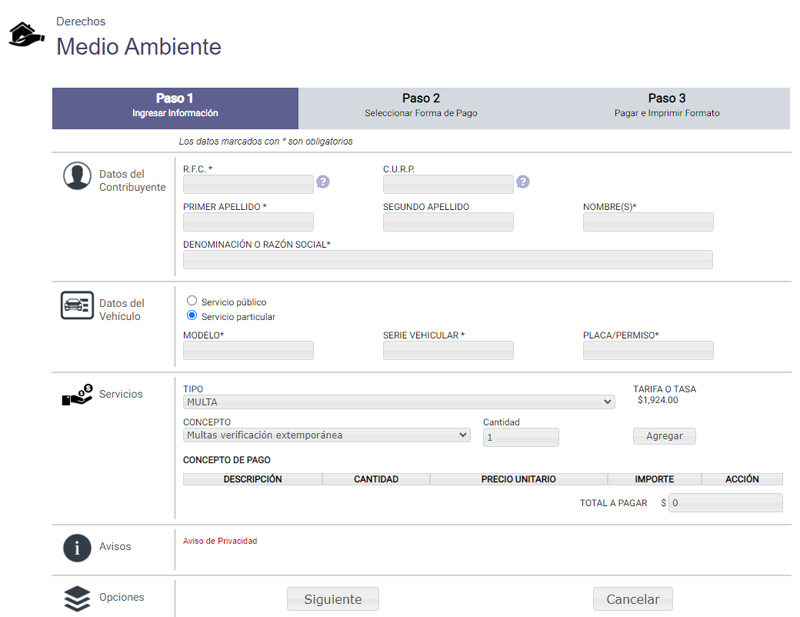Click the Derechos hand-house icon
The image size is (800, 617).
click(x=27, y=35)
